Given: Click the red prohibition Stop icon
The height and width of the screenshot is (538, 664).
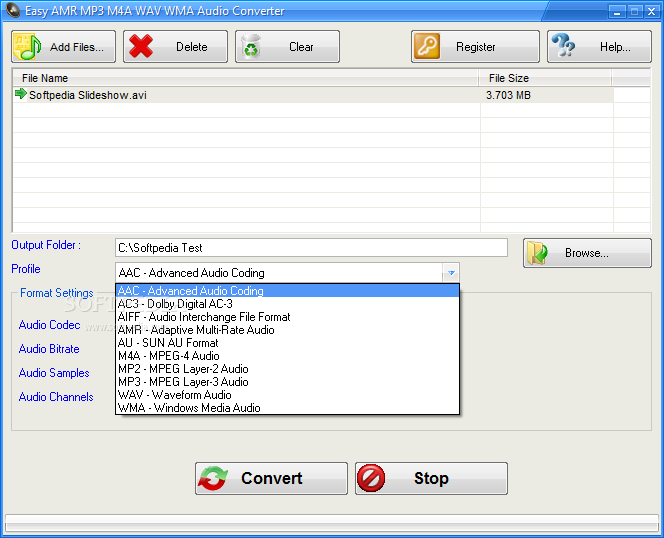Looking at the screenshot, I should [x=371, y=478].
